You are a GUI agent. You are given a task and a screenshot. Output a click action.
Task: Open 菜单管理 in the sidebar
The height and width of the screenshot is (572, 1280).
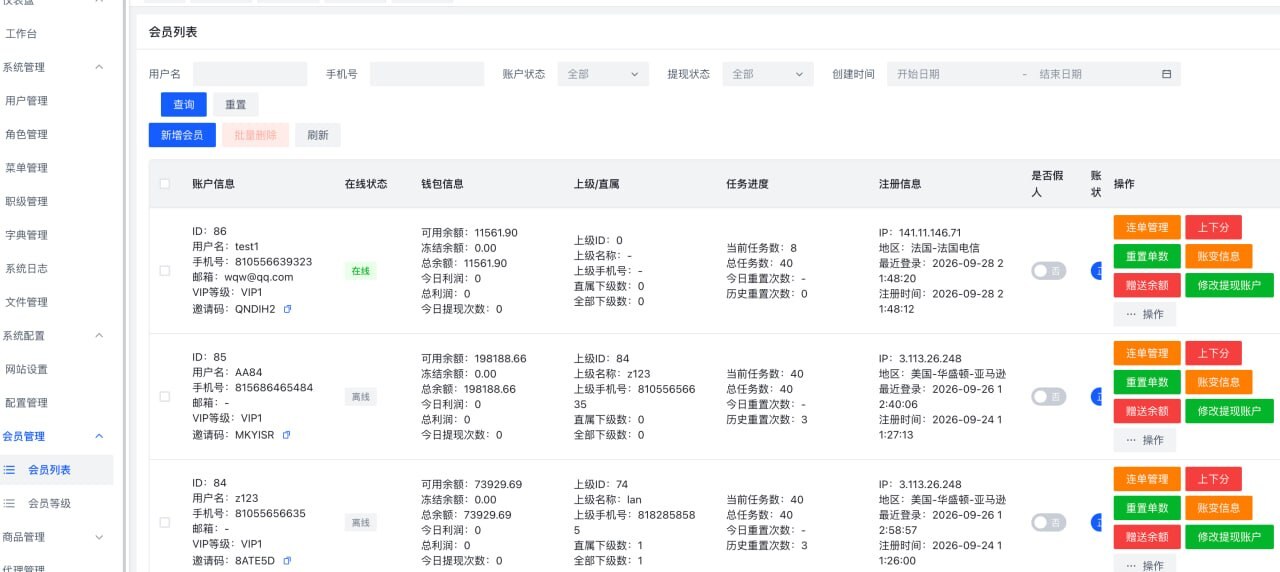(x=27, y=168)
